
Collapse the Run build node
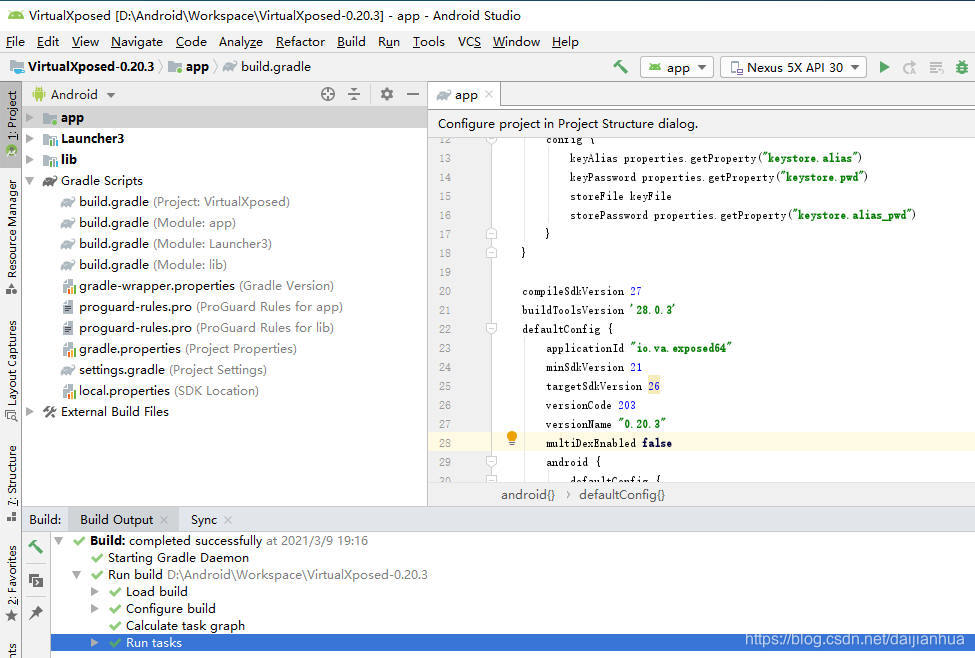pyautogui.click(x=76, y=575)
